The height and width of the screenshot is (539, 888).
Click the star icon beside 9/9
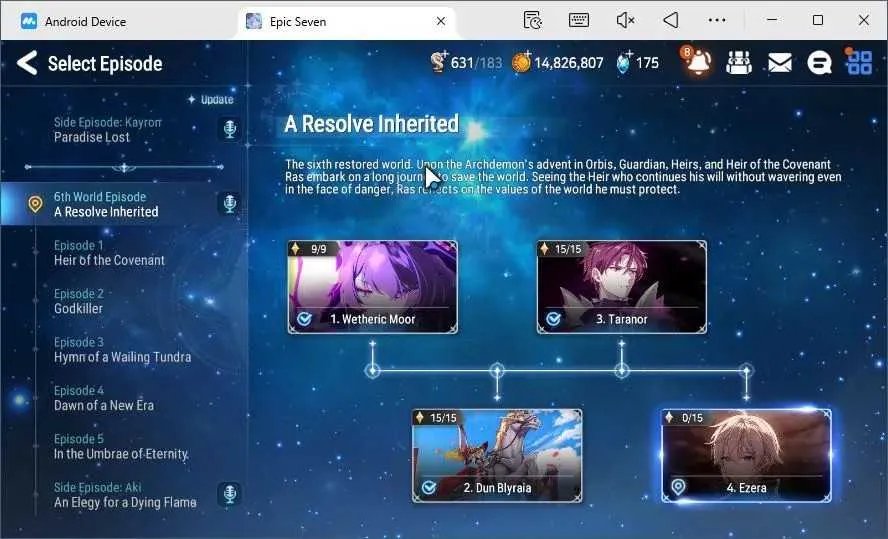(295, 249)
